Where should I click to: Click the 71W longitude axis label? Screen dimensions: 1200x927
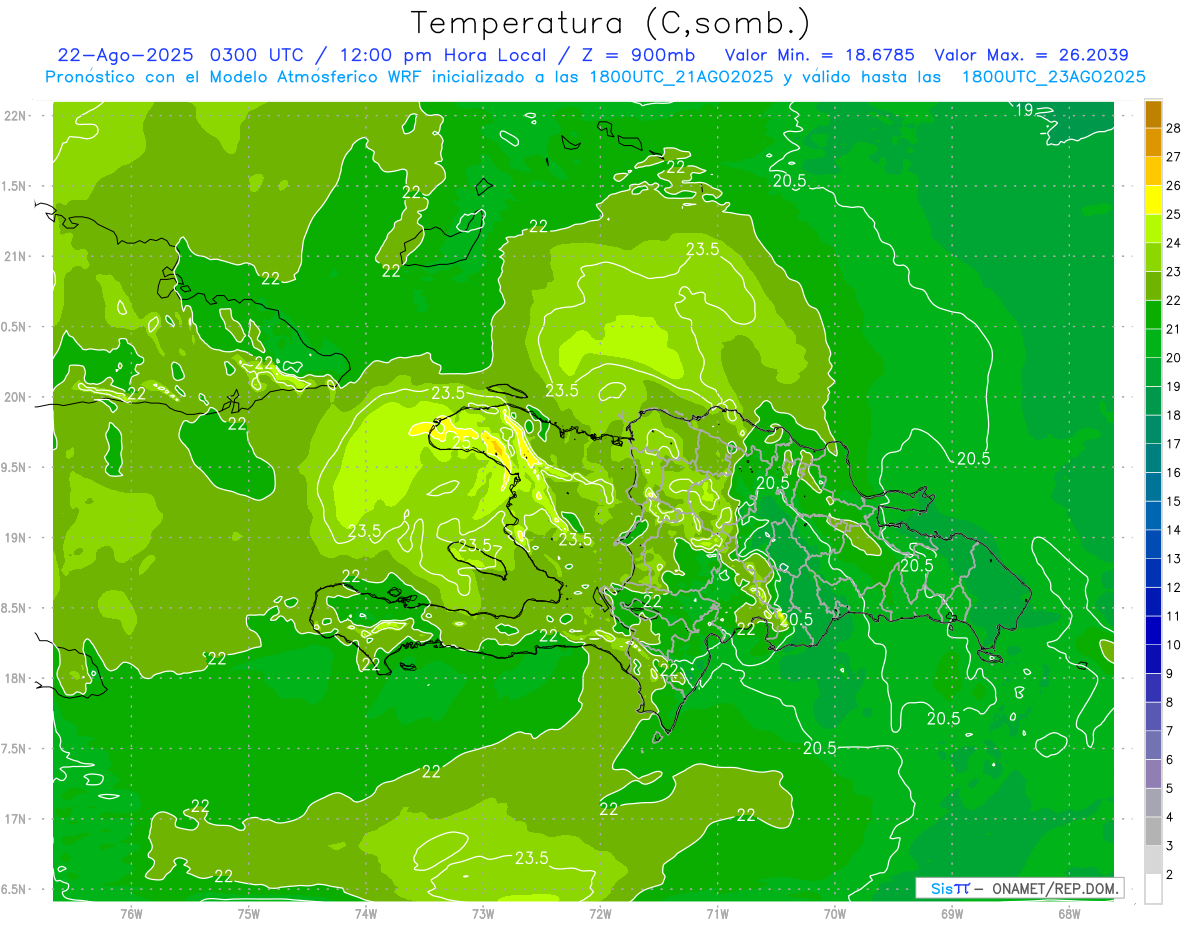[x=717, y=913]
